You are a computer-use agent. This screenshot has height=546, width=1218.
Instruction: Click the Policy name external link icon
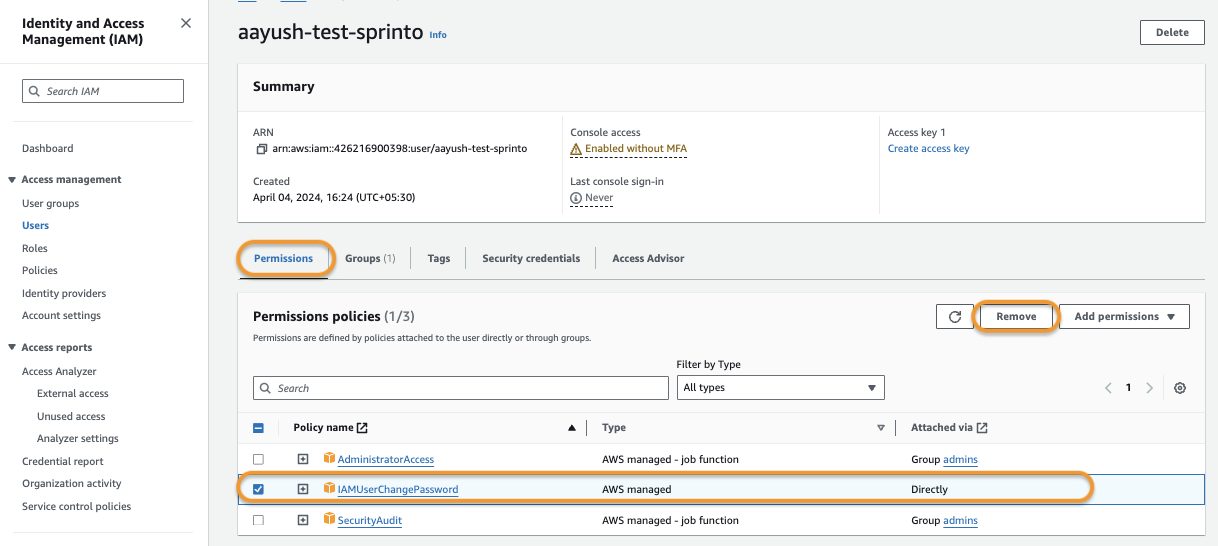362,428
